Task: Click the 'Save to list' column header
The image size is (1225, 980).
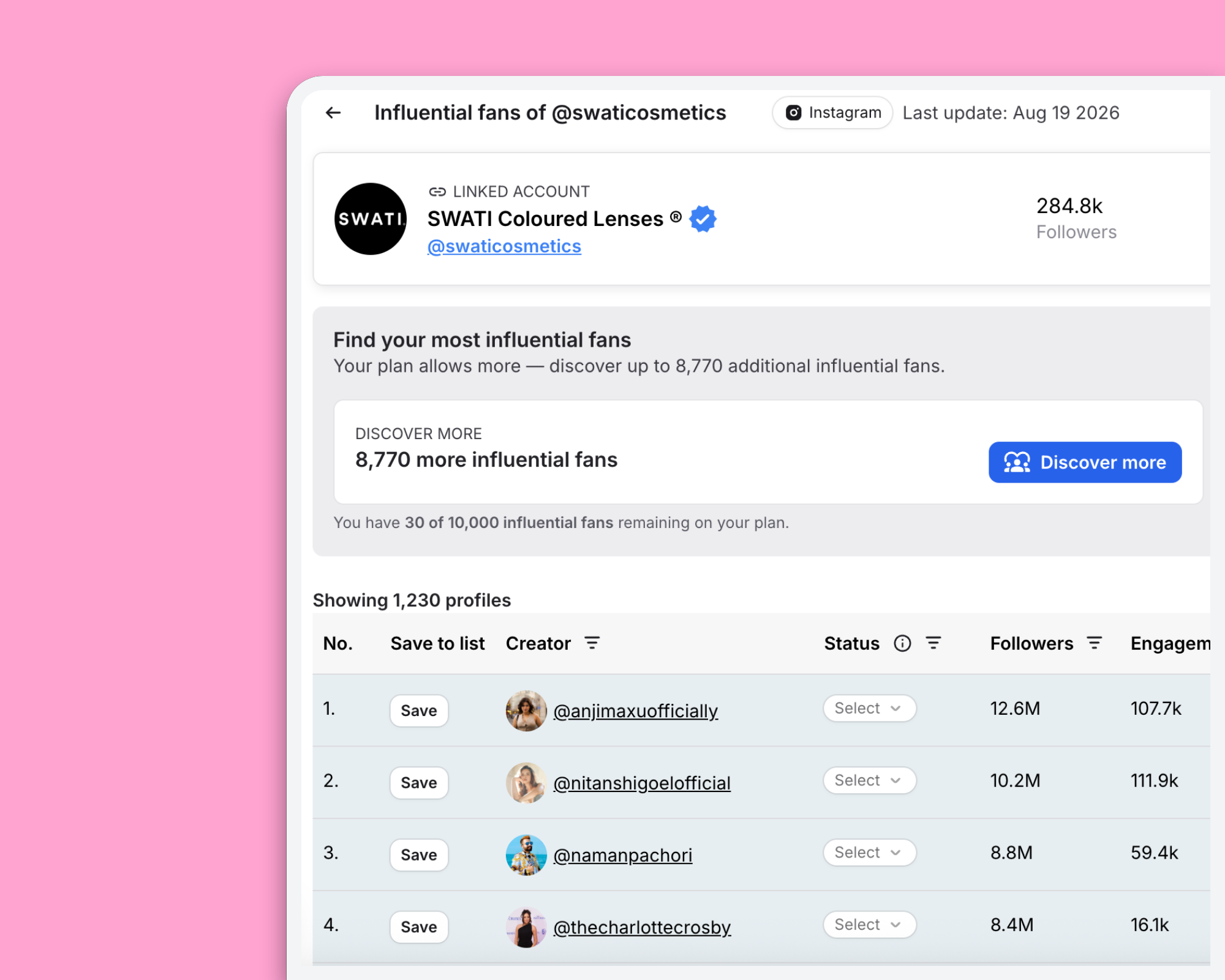Action: click(437, 644)
